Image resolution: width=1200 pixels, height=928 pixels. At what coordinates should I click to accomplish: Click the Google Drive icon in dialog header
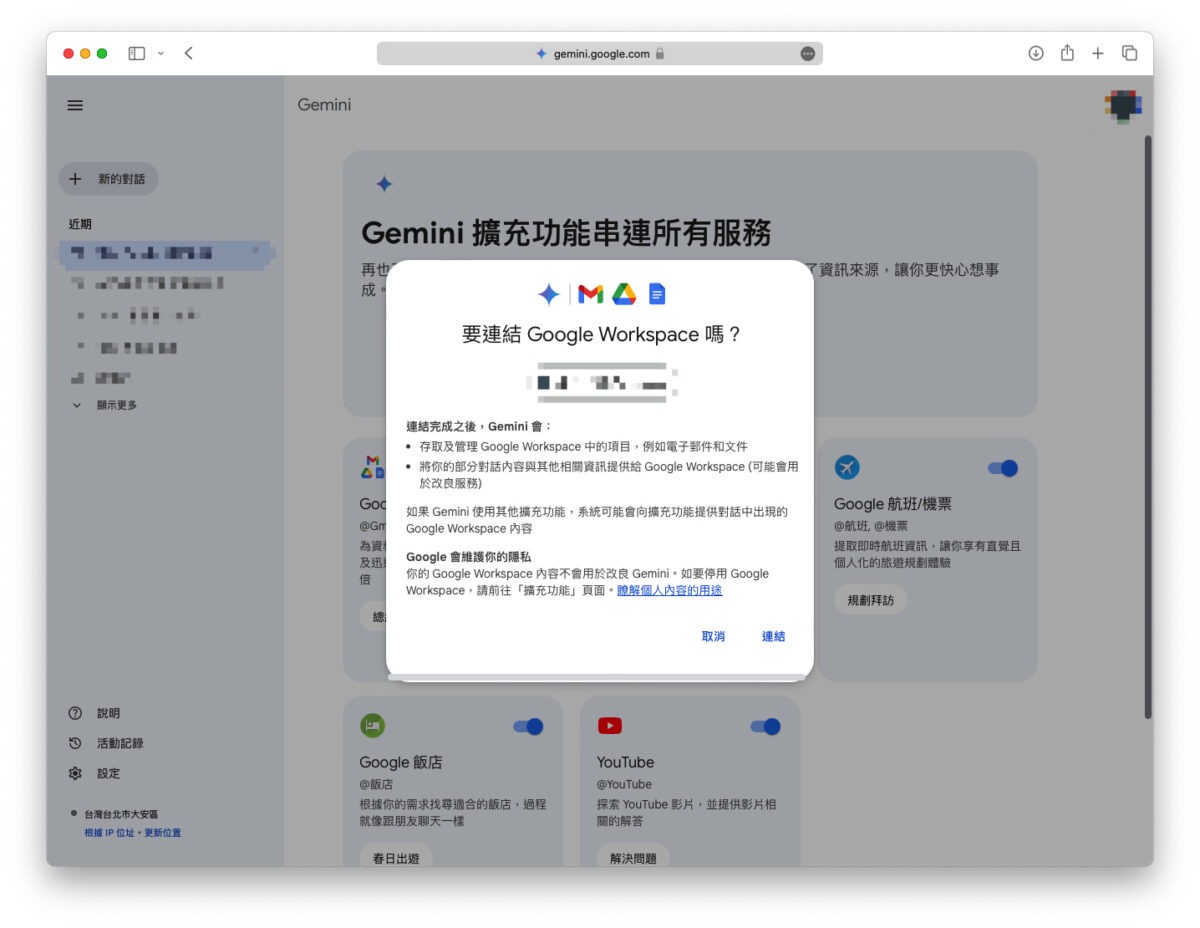tap(624, 294)
